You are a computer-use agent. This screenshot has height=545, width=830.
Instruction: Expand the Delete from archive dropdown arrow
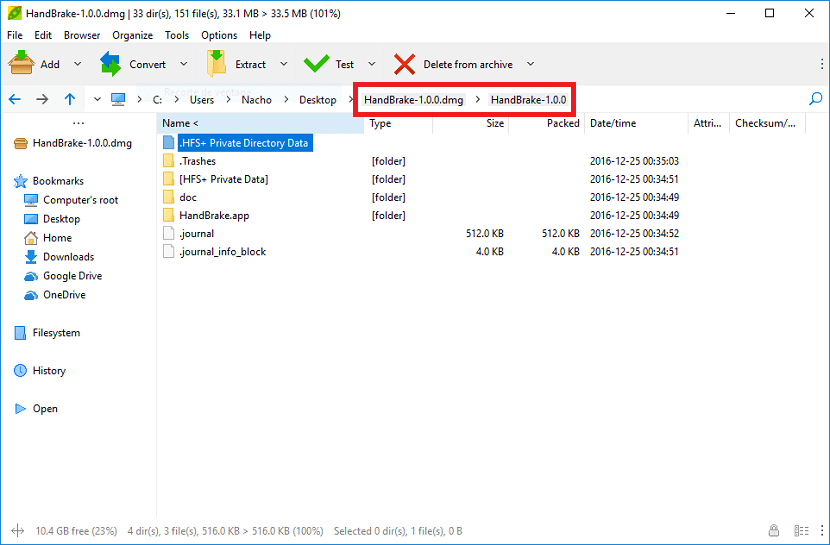pos(530,64)
